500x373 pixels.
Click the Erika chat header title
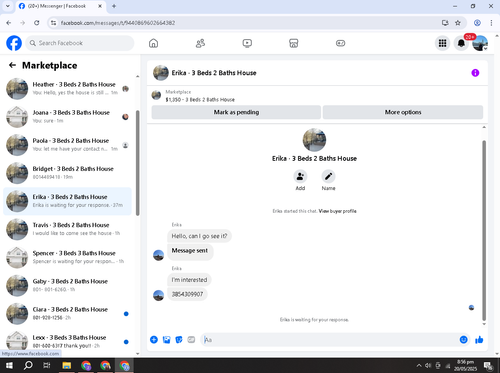tap(214, 73)
